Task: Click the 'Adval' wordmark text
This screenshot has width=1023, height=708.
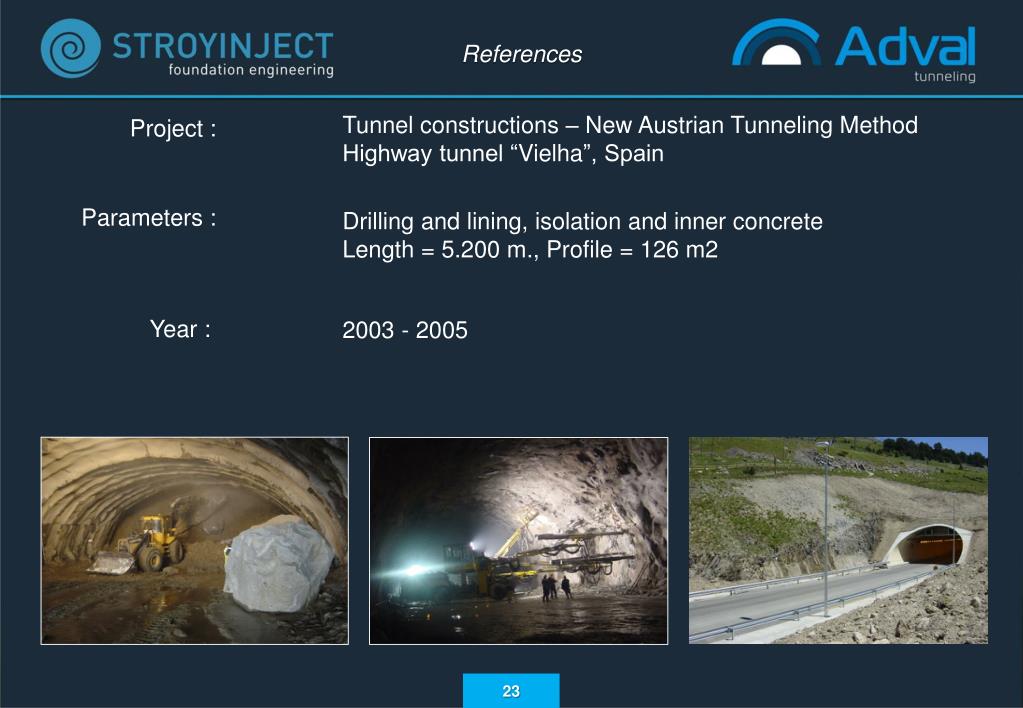Action: point(906,47)
